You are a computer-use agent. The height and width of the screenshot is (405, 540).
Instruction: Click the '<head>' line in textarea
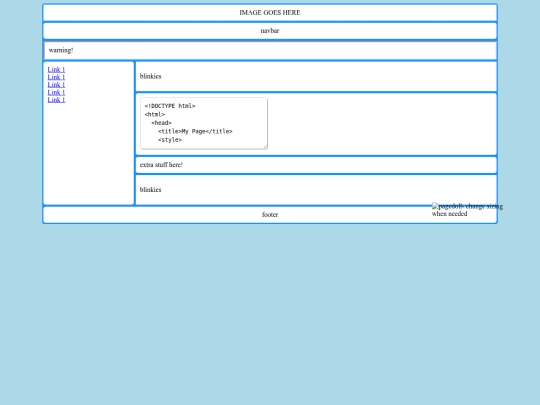click(161, 123)
